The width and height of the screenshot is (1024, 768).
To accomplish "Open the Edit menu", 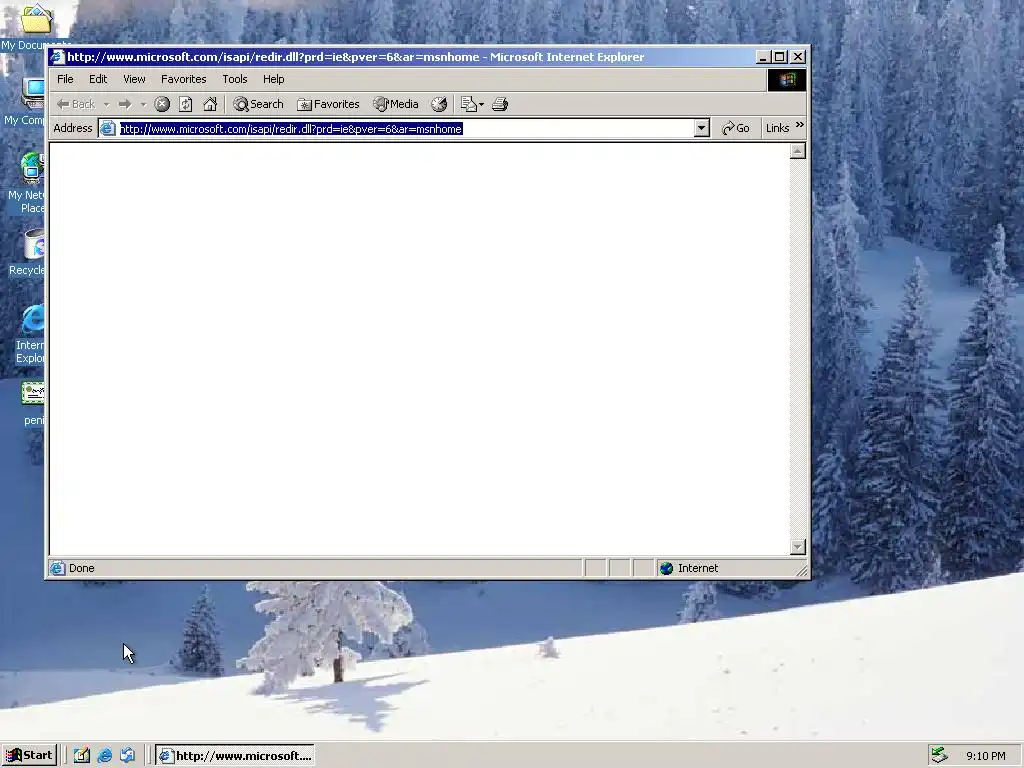I will (x=98, y=79).
